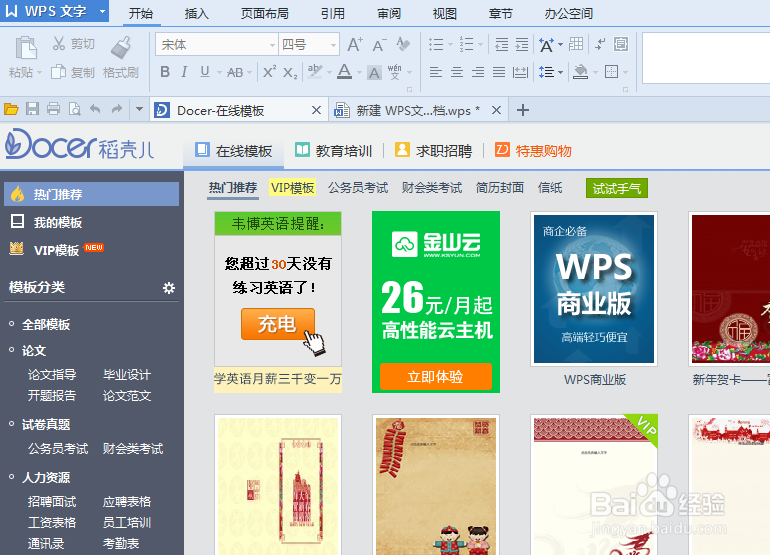Switch to 引用 ribbon tab
The image size is (770, 555).
(x=332, y=13)
